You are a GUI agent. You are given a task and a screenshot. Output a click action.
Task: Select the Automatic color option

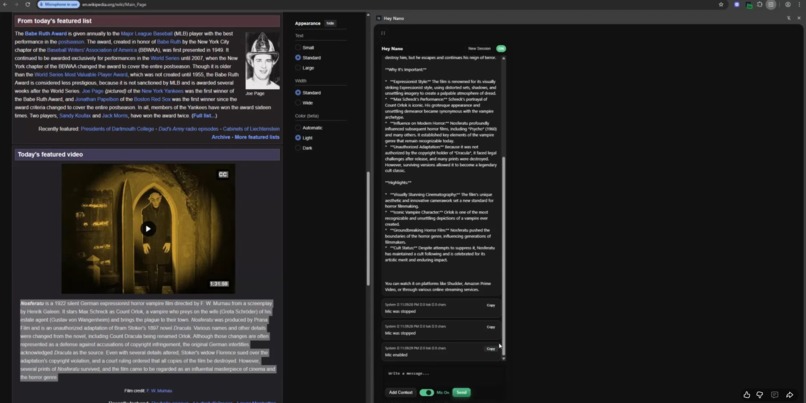click(298, 127)
